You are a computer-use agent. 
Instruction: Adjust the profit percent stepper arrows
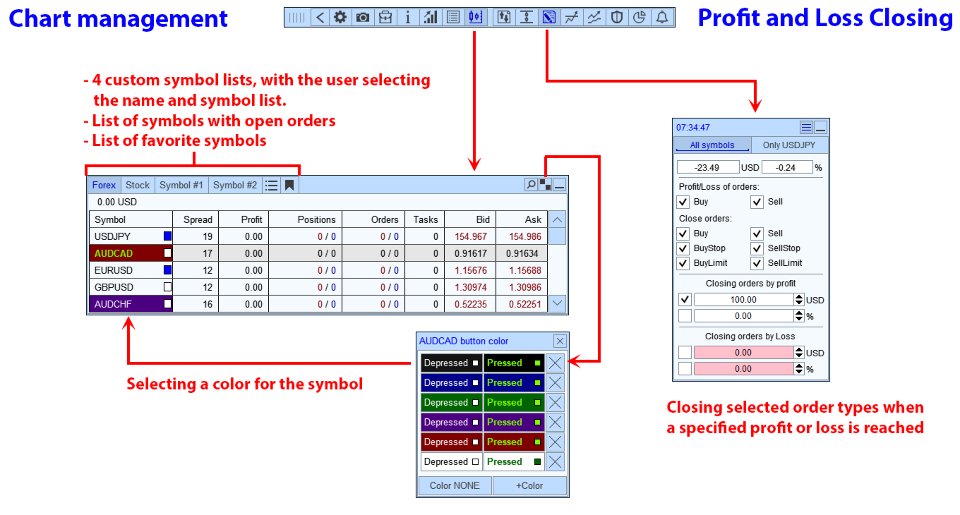coord(799,316)
